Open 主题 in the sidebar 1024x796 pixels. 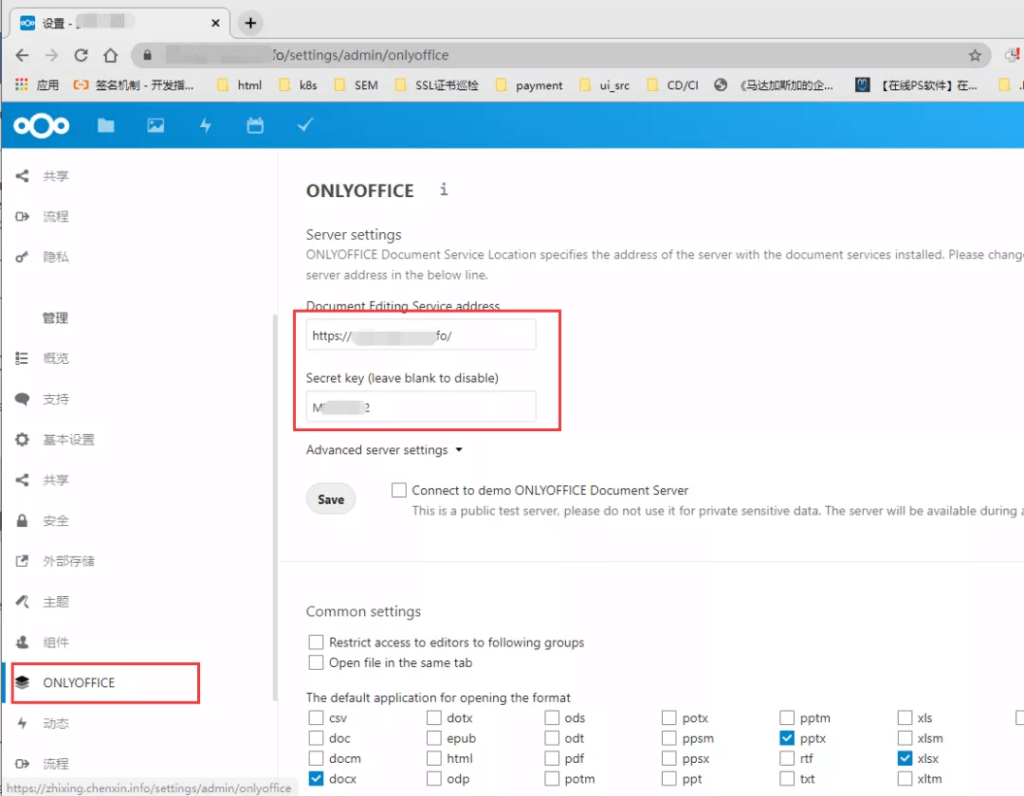(x=56, y=601)
